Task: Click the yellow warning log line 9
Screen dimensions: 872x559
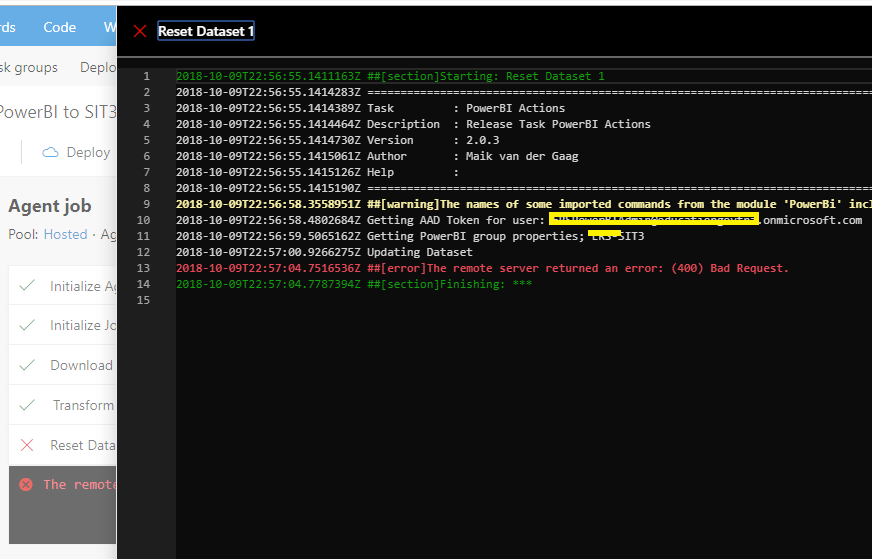Action: [x=524, y=204]
